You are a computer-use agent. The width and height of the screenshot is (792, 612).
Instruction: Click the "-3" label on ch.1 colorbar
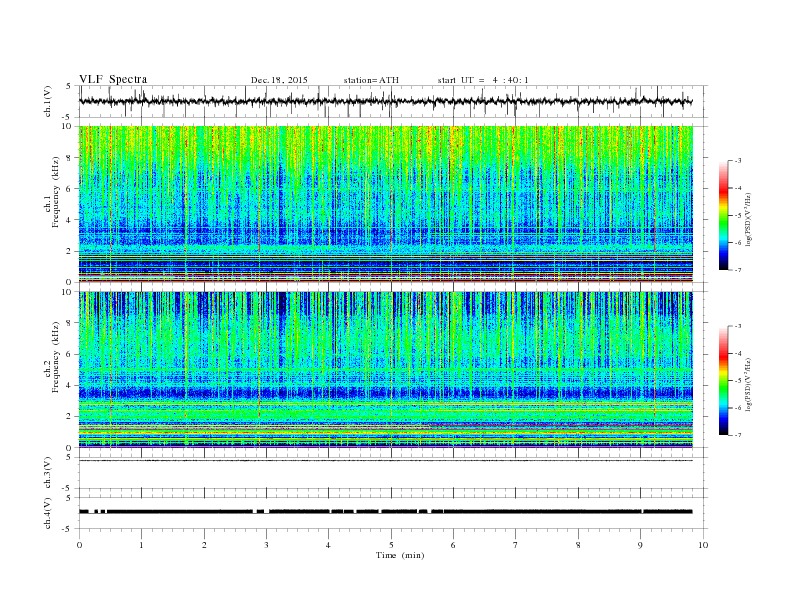tap(737, 161)
